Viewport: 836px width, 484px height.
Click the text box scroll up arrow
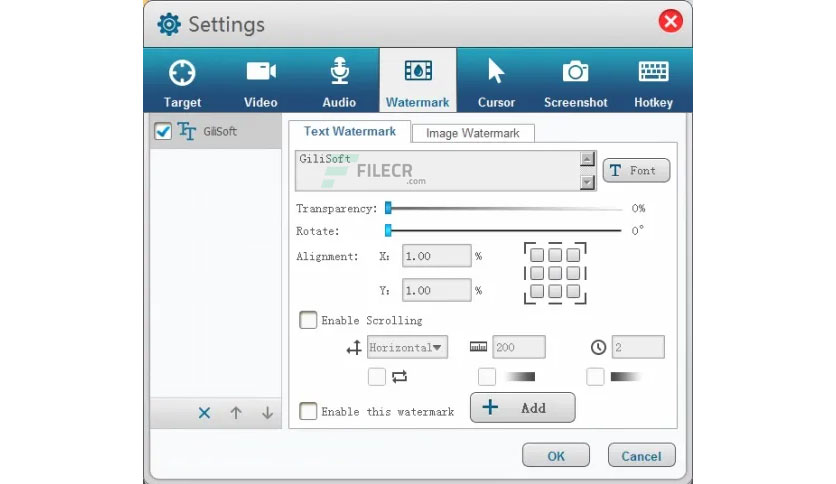click(x=587, y=159)
